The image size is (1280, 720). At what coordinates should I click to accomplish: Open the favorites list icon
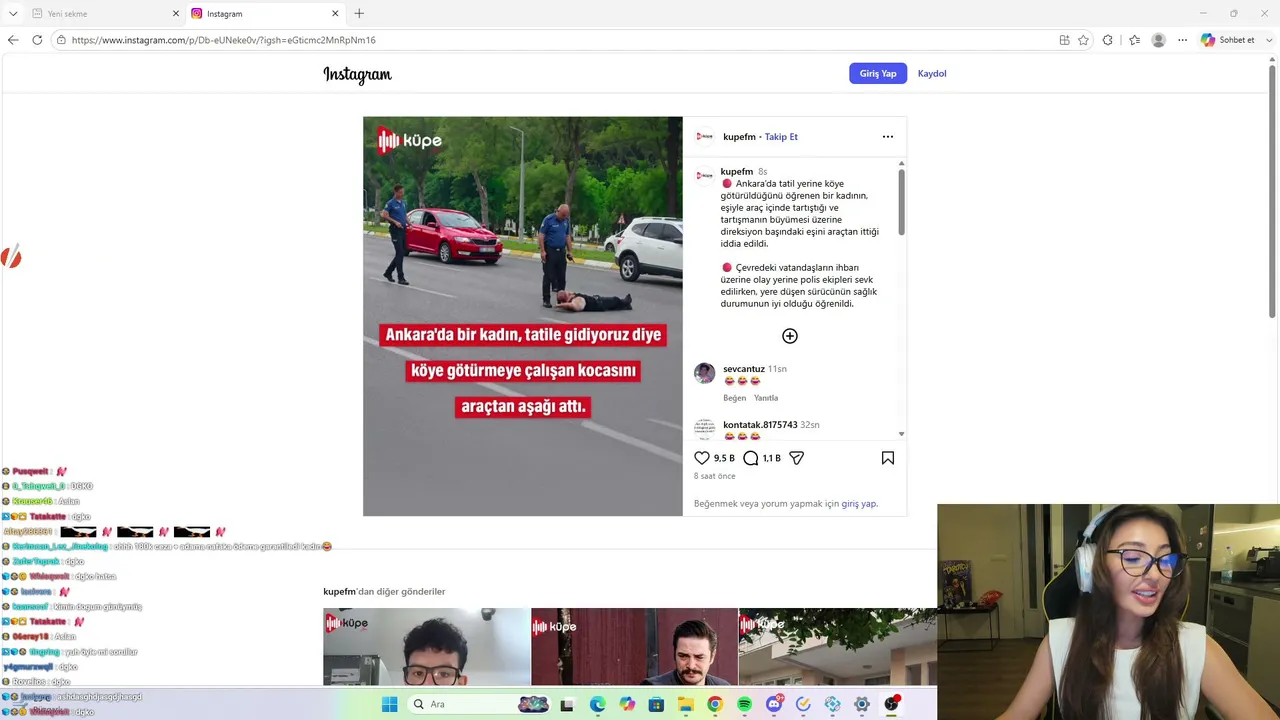click(x=1134, y=40)
